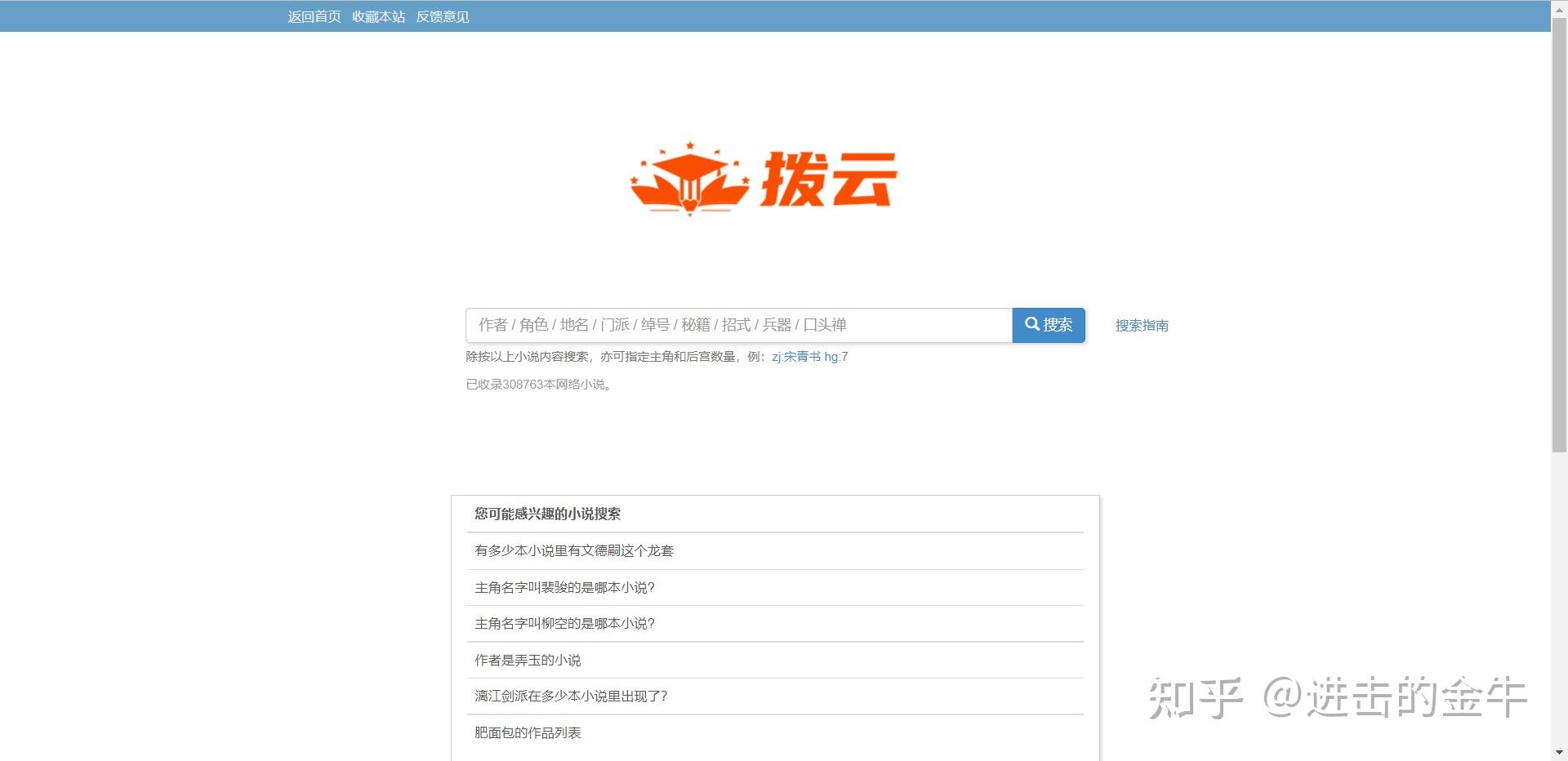Open 主角名字叫柳空的是哪本小说?
Screen dimensions: 1568x761
pyautogui.click(x=564, y=624)
